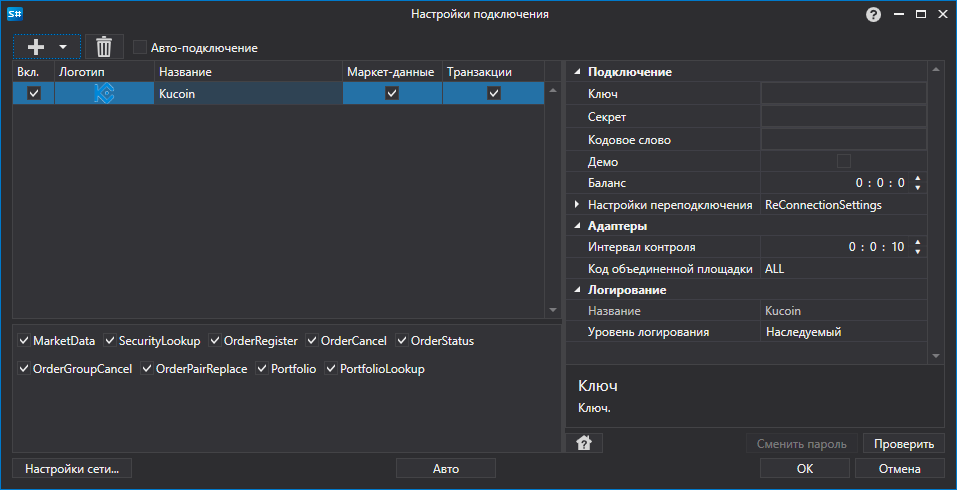The width and height of the screenshot is (957, 490).
Task: Click the ReConnectionSettings value
Action: [843, 204]
